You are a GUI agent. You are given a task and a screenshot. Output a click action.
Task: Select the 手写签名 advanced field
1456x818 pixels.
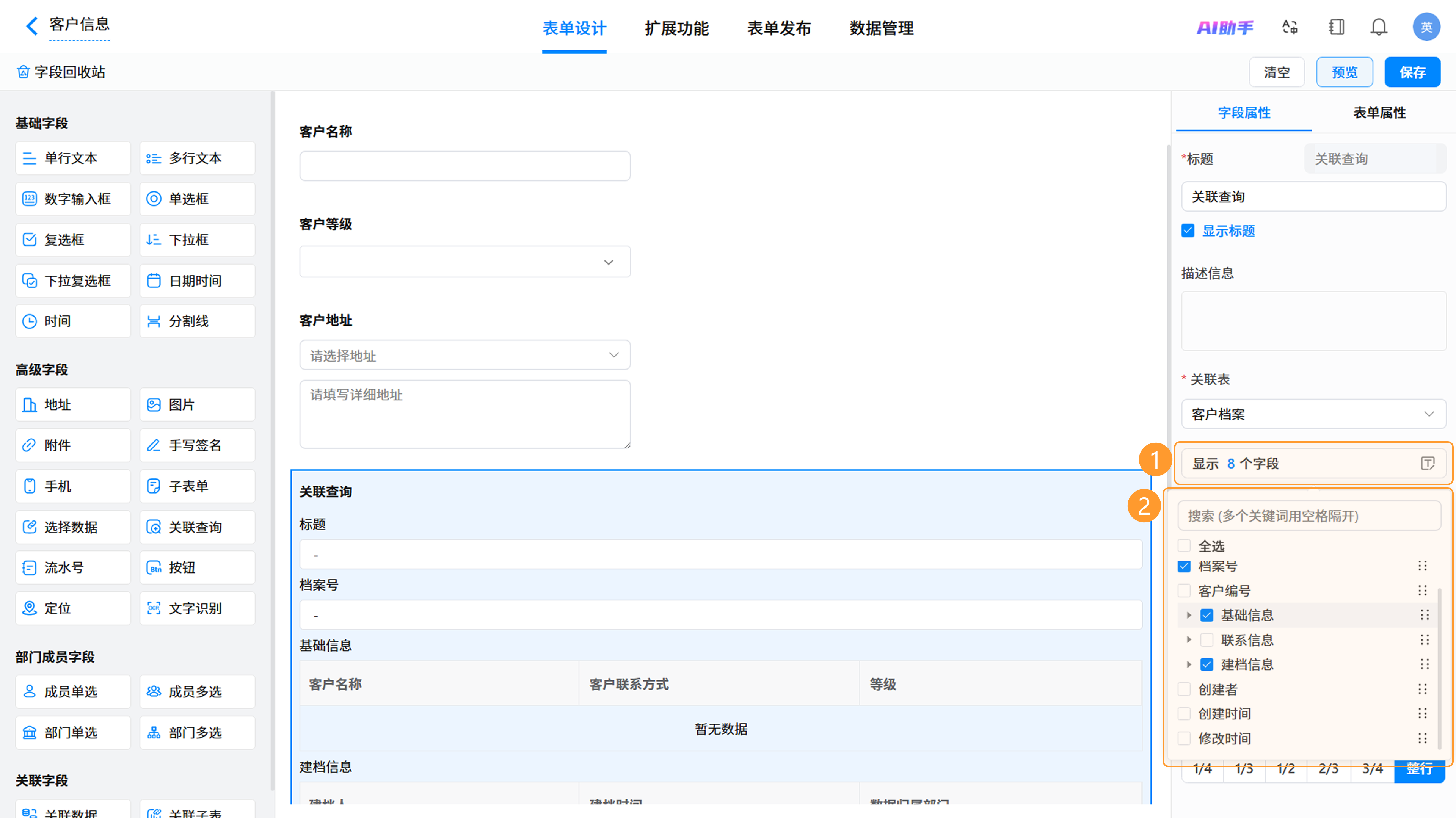coord(197,445)
